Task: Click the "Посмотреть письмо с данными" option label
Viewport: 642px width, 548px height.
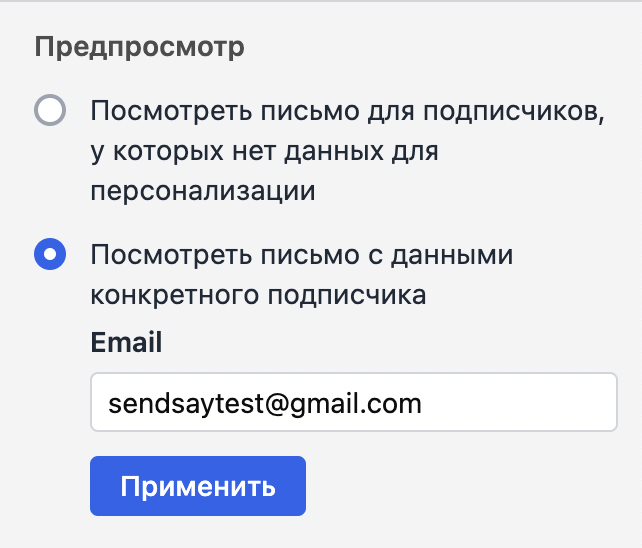Action: click(x=301, y=255)
